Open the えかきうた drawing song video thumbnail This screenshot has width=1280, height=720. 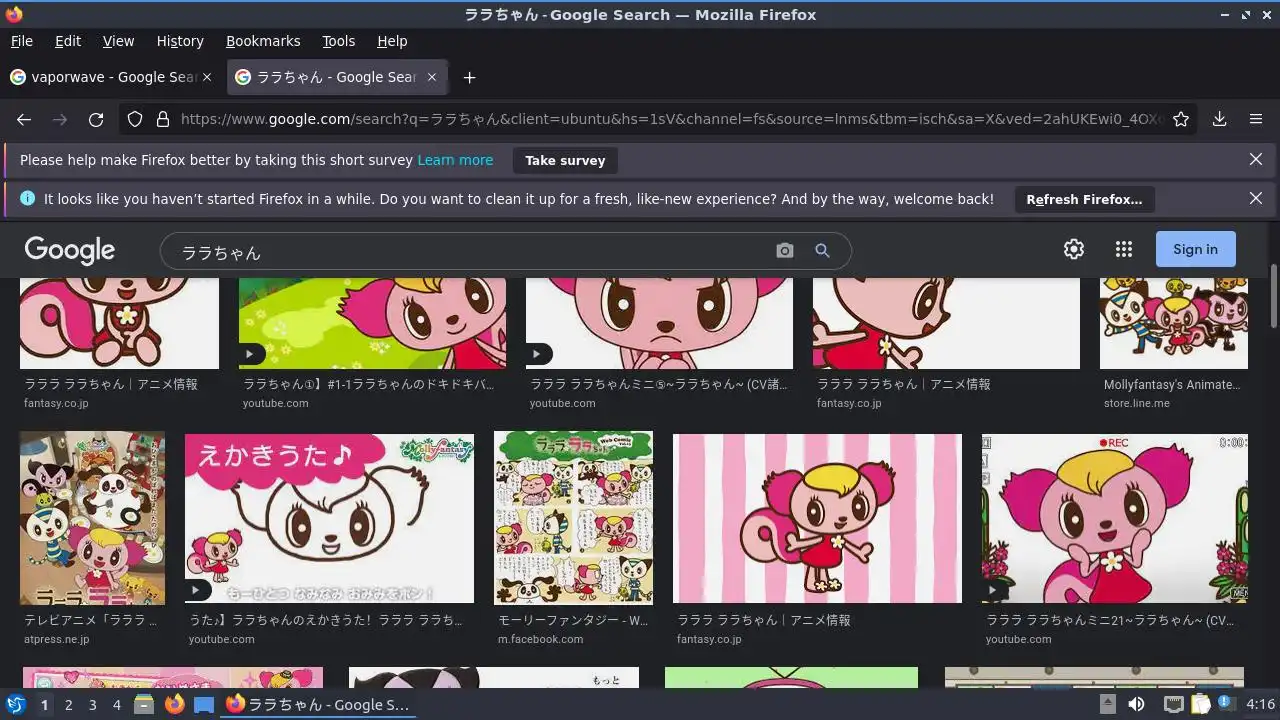point(329,518)
